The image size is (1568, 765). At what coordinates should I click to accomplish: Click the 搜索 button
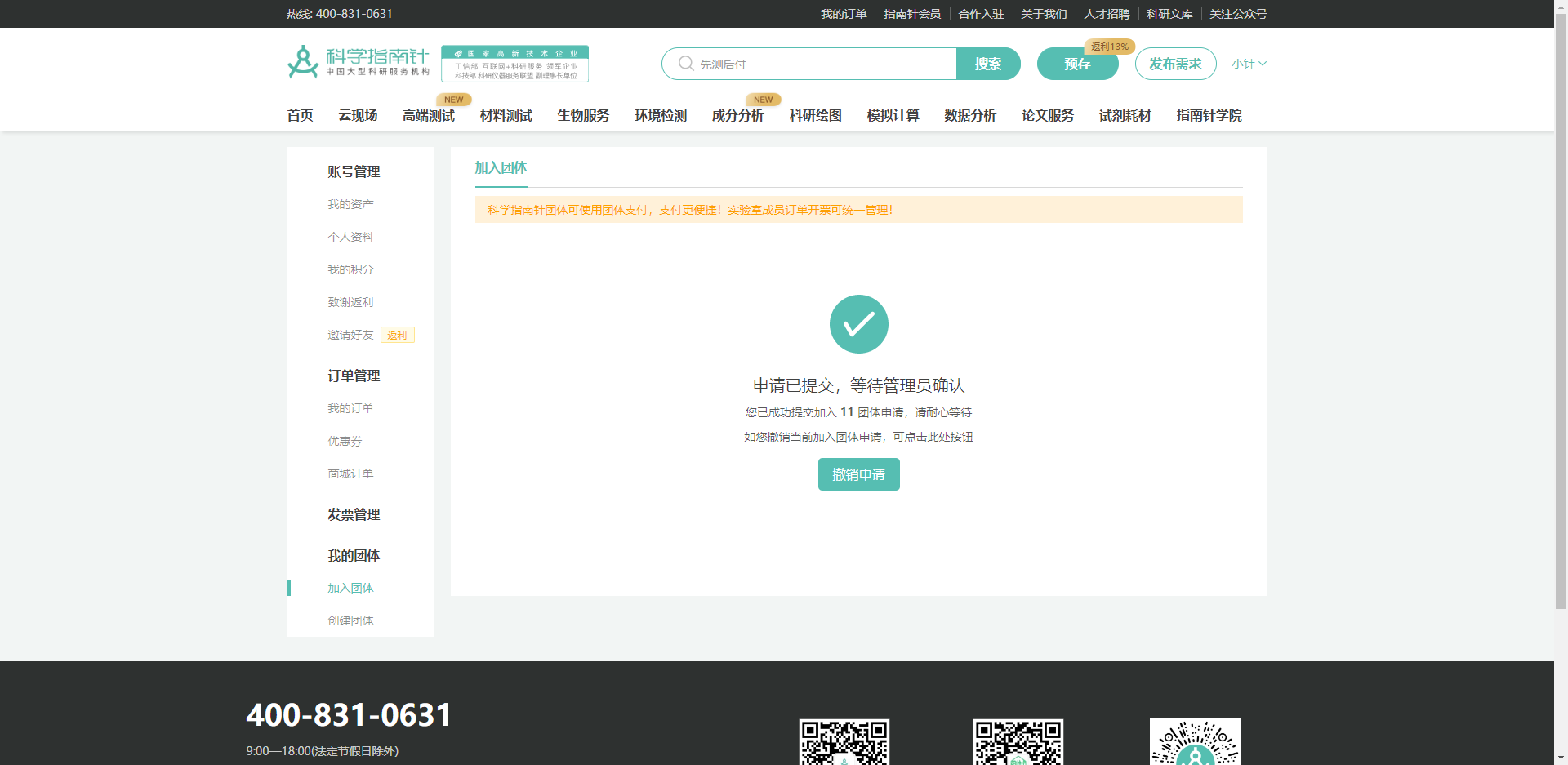point(987,64)
